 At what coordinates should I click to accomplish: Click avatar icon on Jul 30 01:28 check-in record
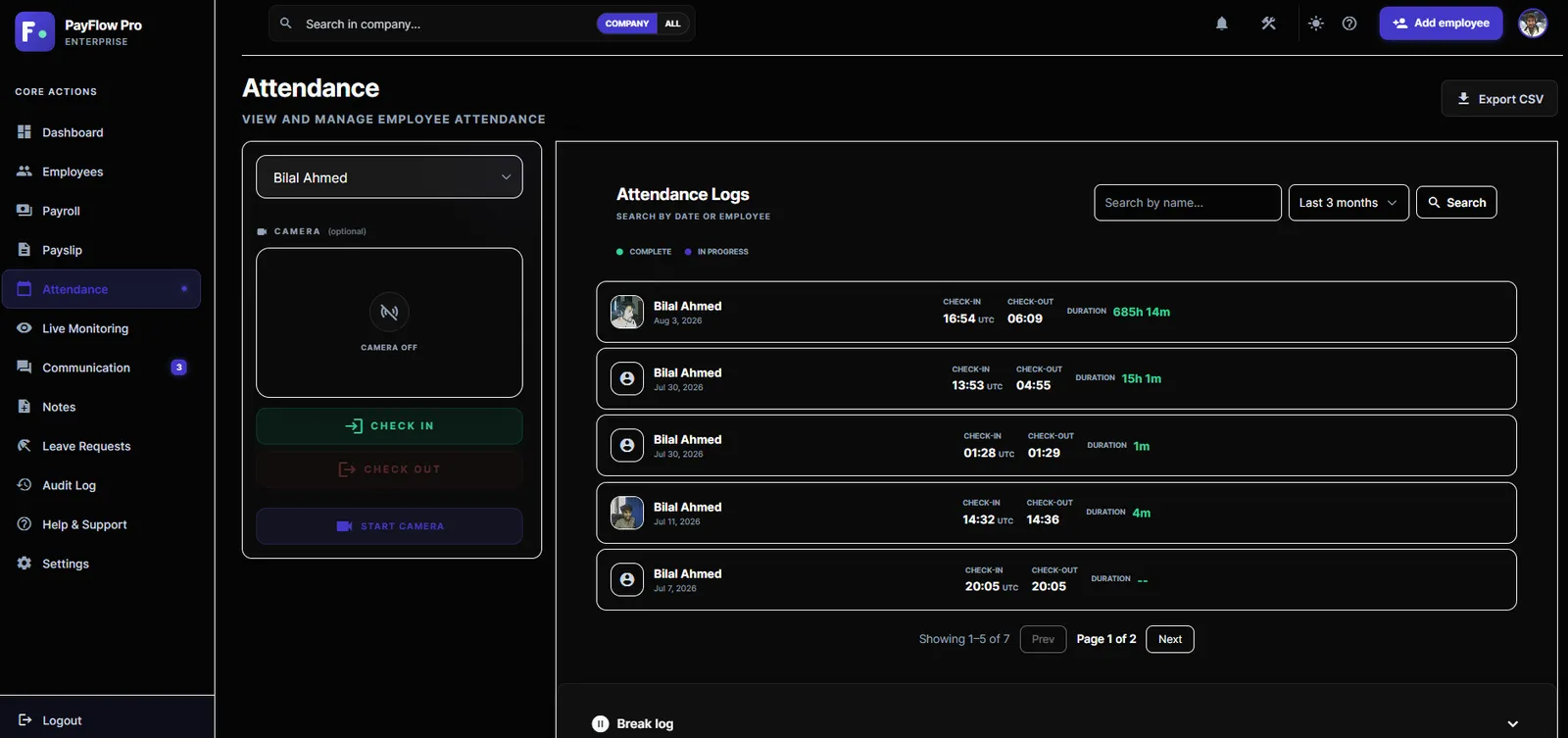[627, 445]
